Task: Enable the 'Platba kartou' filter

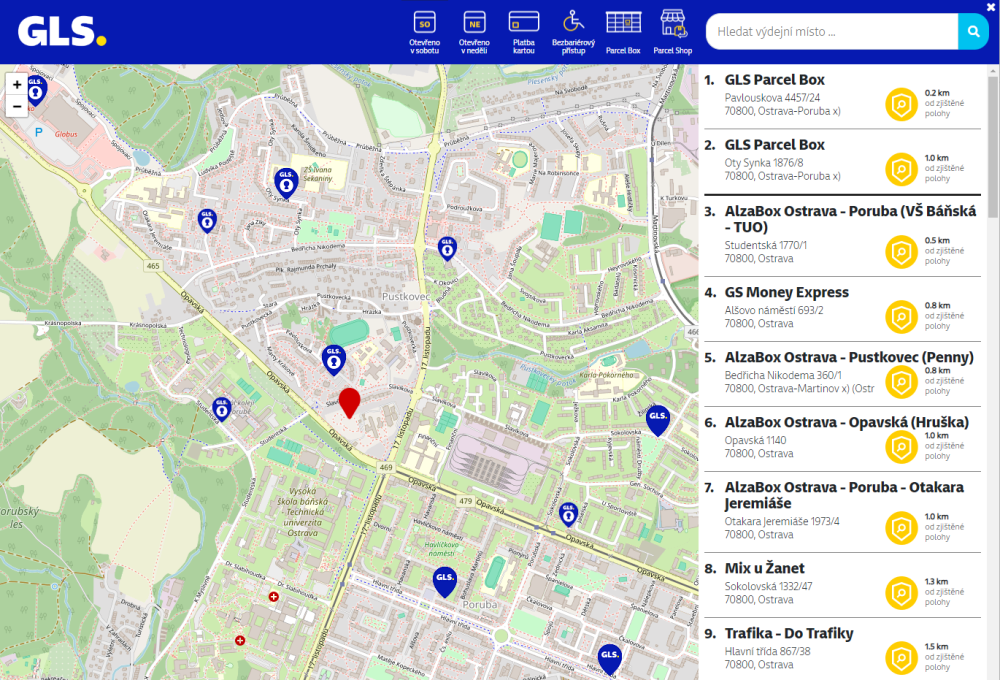Action: click(524, 32)
